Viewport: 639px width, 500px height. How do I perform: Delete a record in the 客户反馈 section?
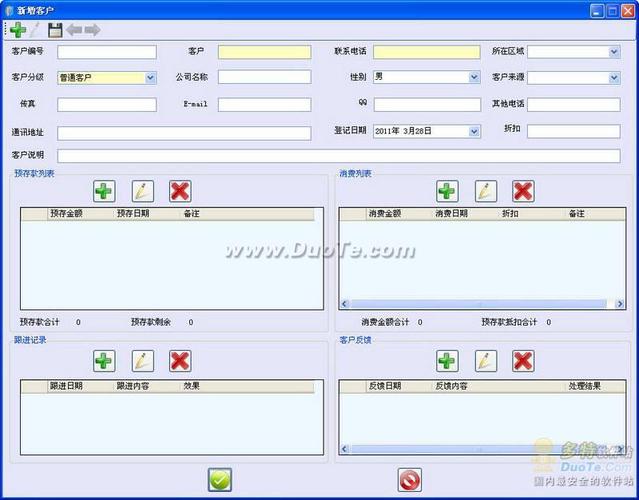[523, 361]
